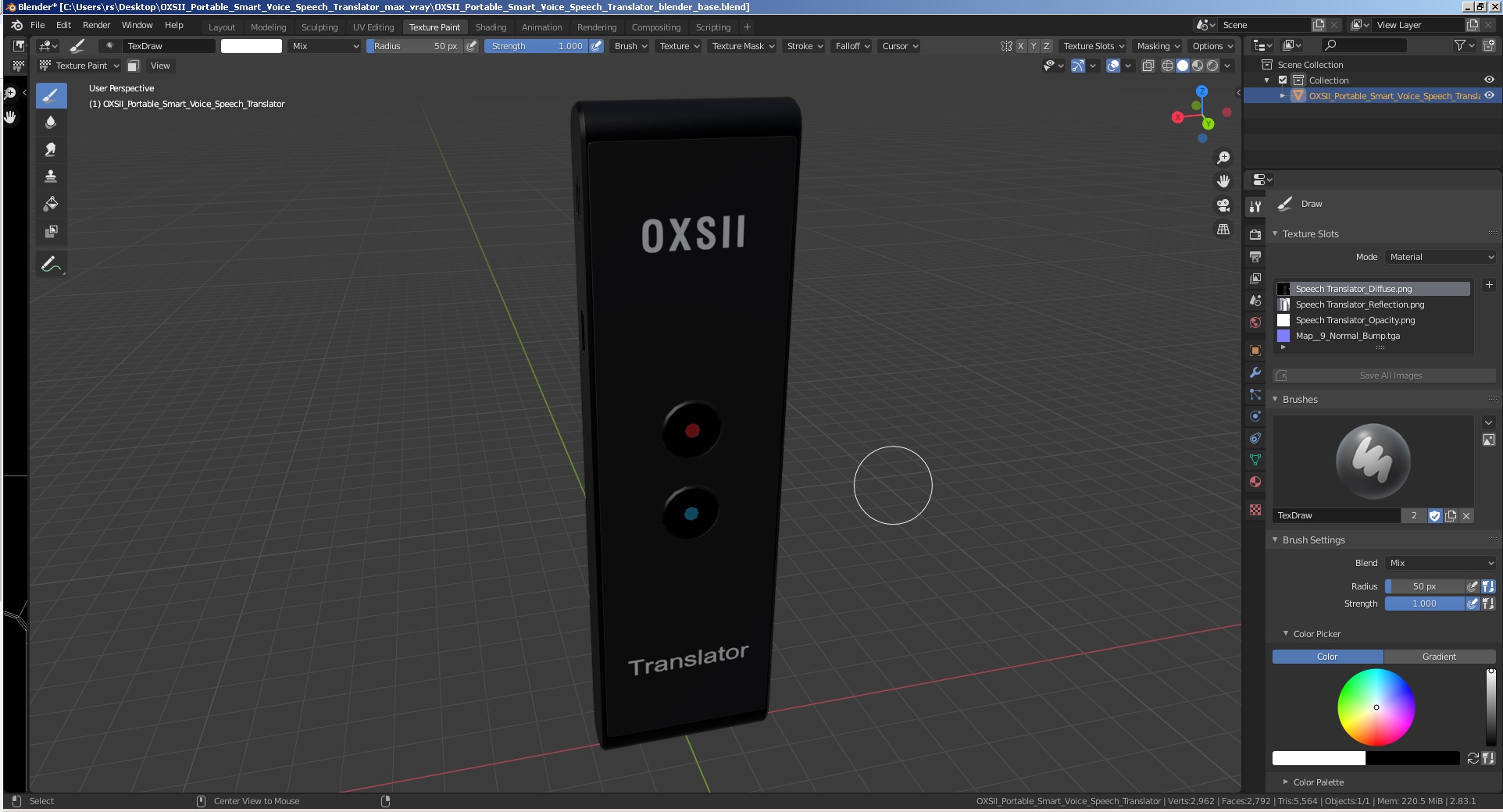Switch perspective/orthographic grid icon
1503x812 pixels.
[1223, 230]
